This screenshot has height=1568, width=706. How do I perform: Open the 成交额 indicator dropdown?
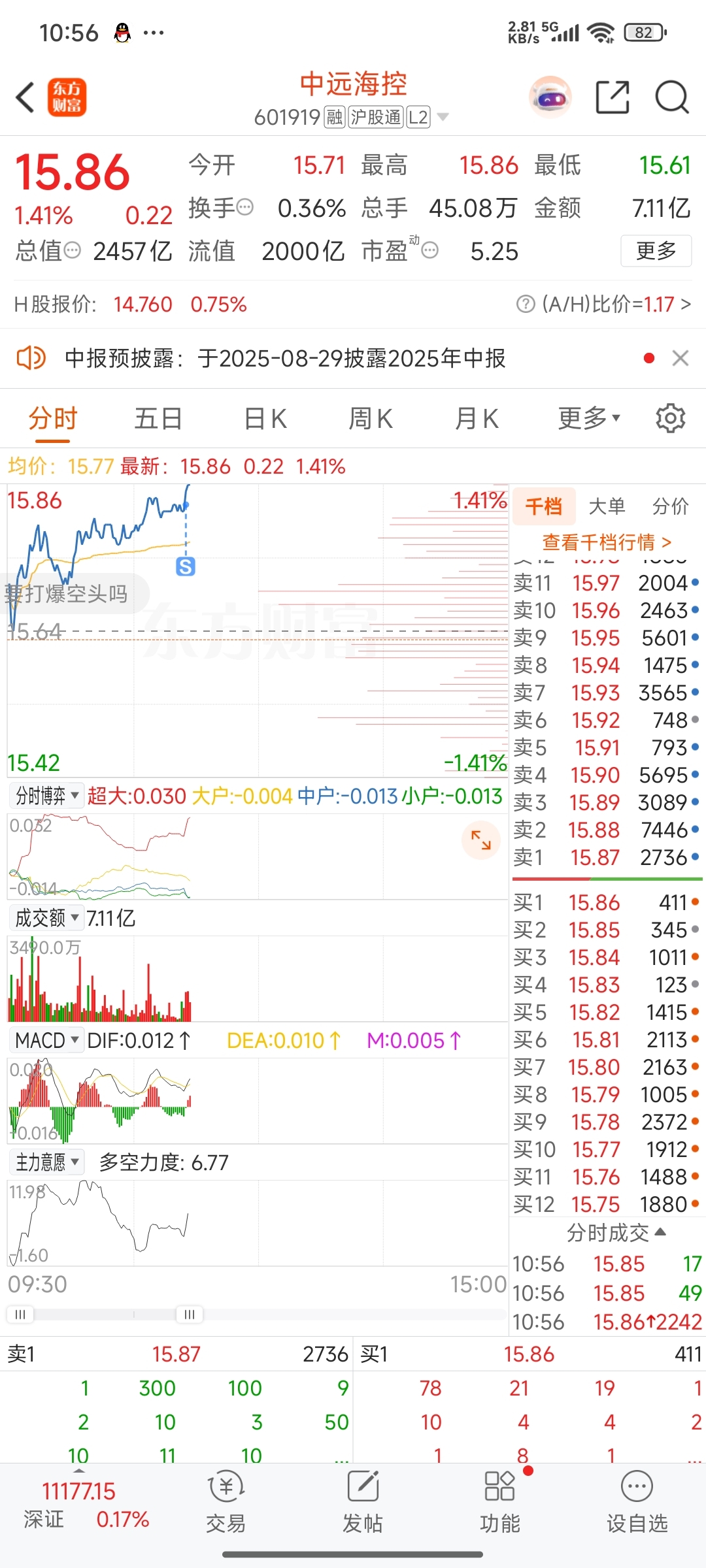[46, 918]
